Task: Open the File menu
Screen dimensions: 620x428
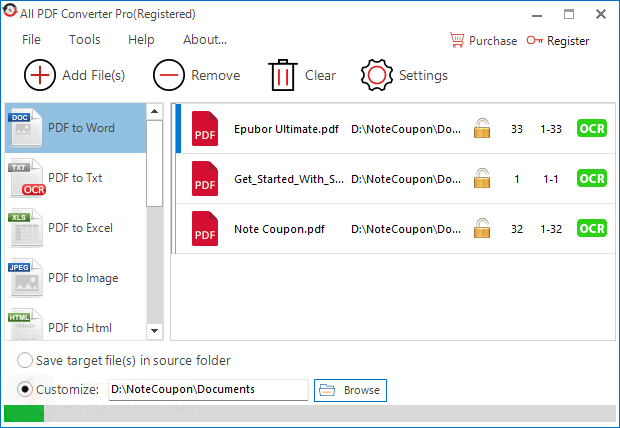Action: pos(31,40)
